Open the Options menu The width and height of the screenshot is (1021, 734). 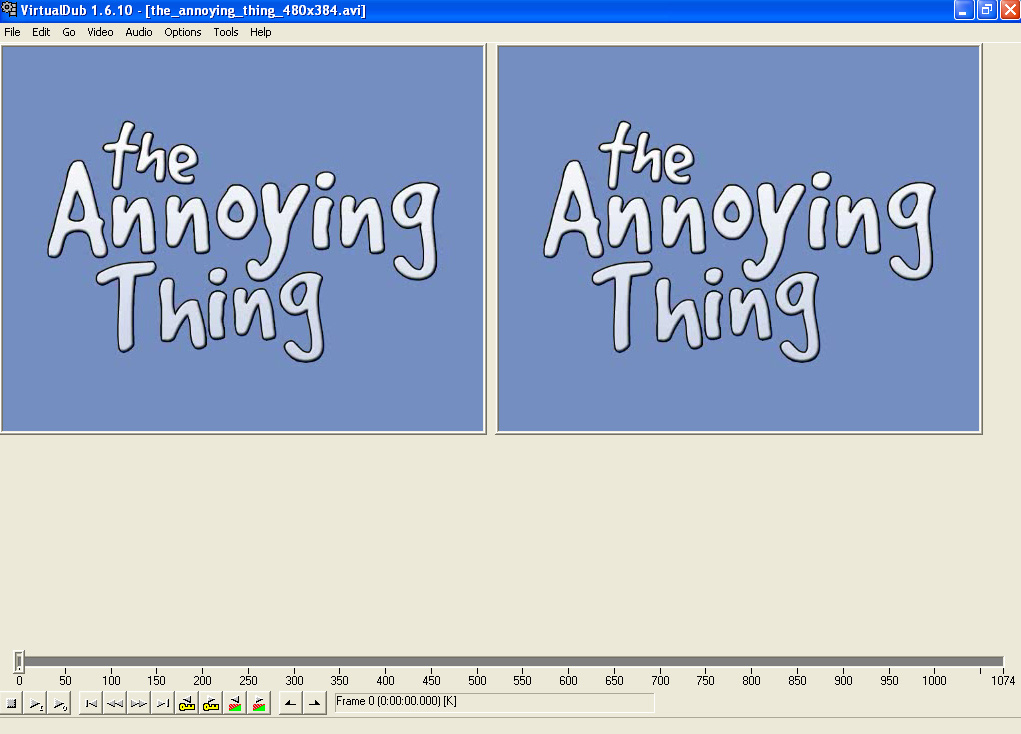182,32
